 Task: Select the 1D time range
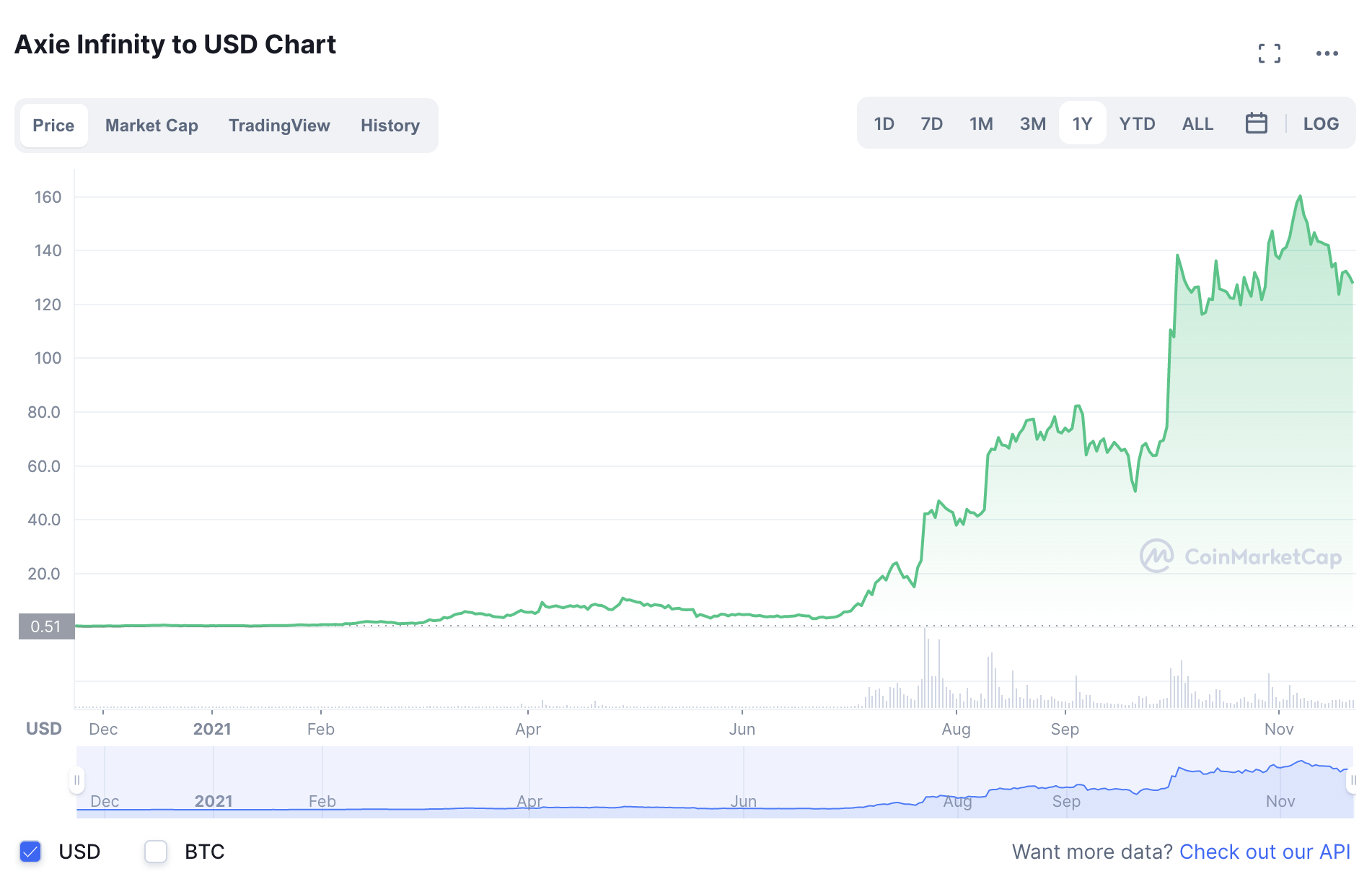click(884, 123)
